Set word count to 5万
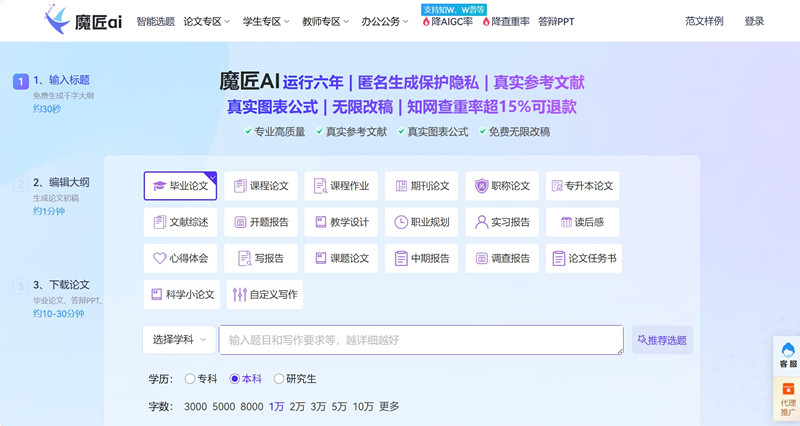 pyautogui.click(x=339, y=407)
